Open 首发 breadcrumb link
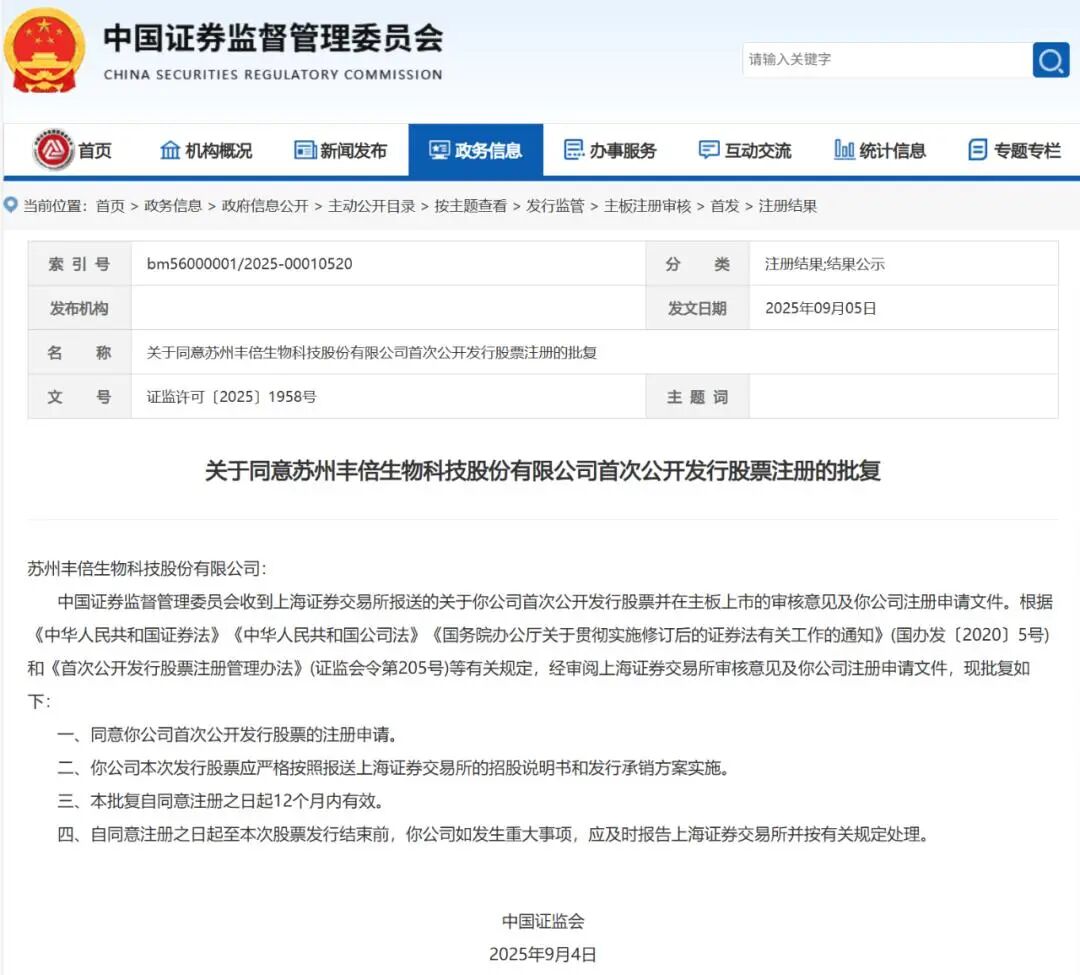Image resolution: width=1080 pixels, height=975 pixels. click(725, 206)
